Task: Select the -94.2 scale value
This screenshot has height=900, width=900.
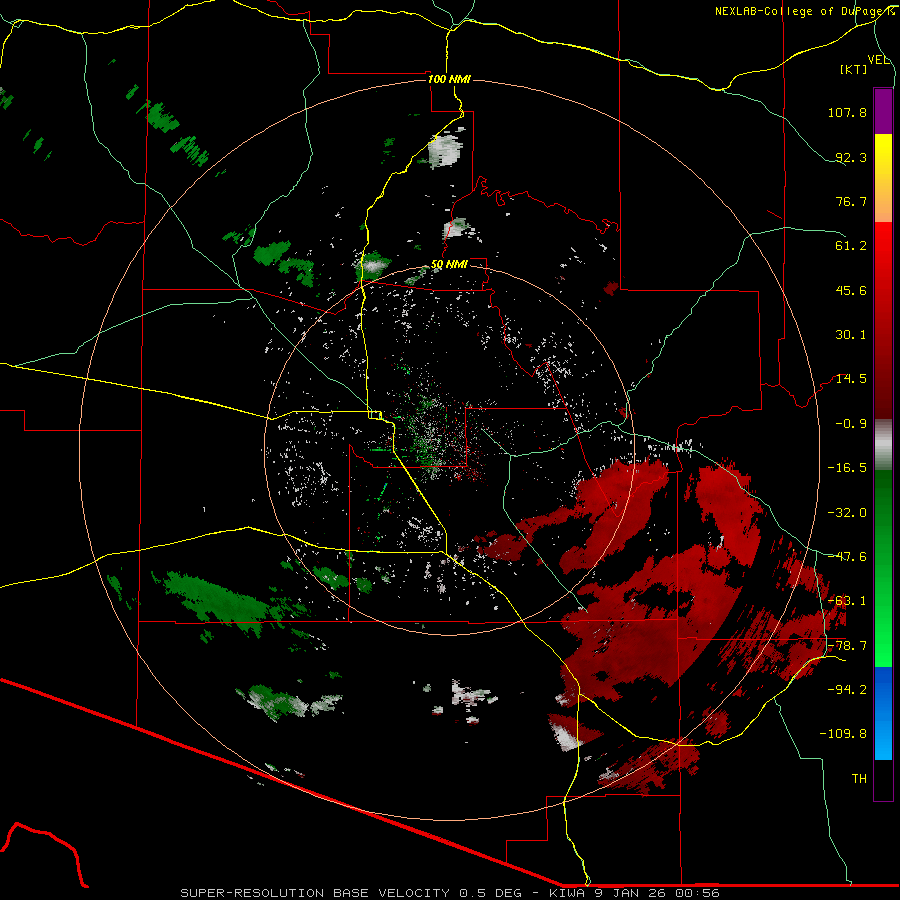Action: point(847,689)
